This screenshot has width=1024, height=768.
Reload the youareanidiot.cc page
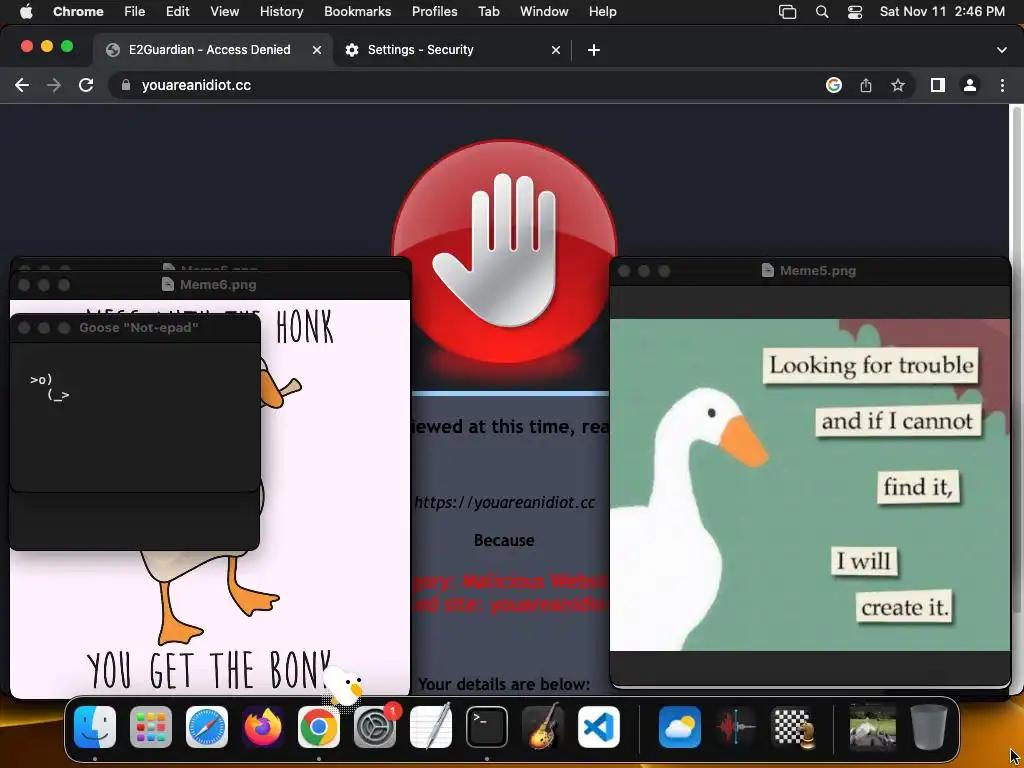pyautogui.click(x=86, y=85)
